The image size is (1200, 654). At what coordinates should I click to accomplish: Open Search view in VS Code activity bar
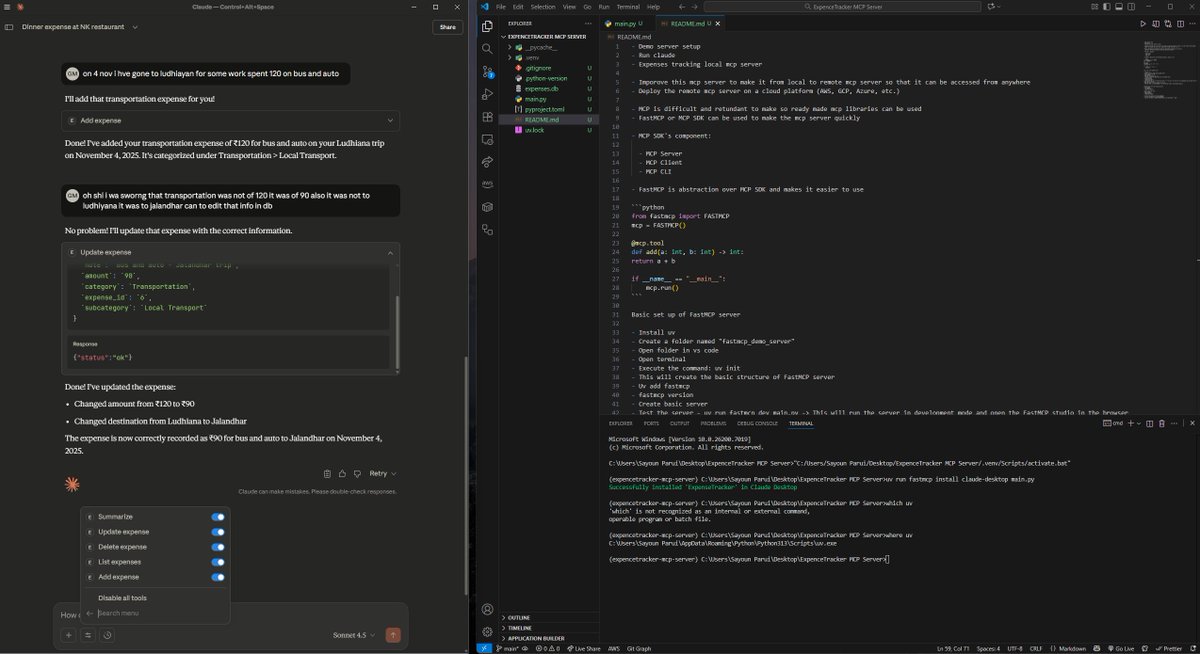coord(487,48)
